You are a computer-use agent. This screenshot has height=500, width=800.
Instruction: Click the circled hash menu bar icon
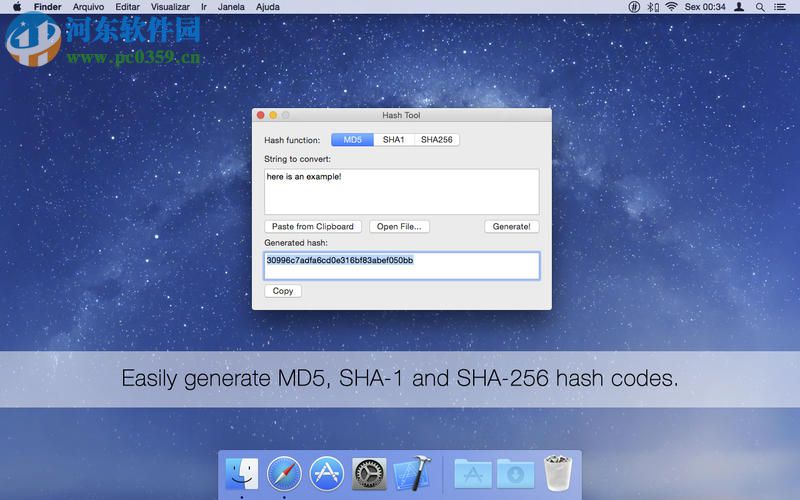pyautogui.click(x=634, y=7)
